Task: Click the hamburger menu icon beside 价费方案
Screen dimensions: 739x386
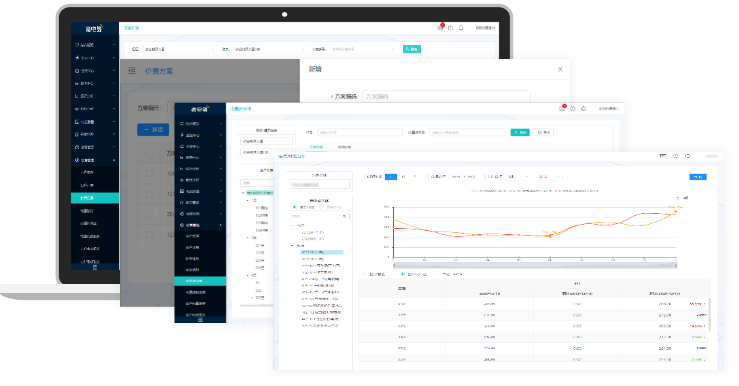Action: (132, 71)
